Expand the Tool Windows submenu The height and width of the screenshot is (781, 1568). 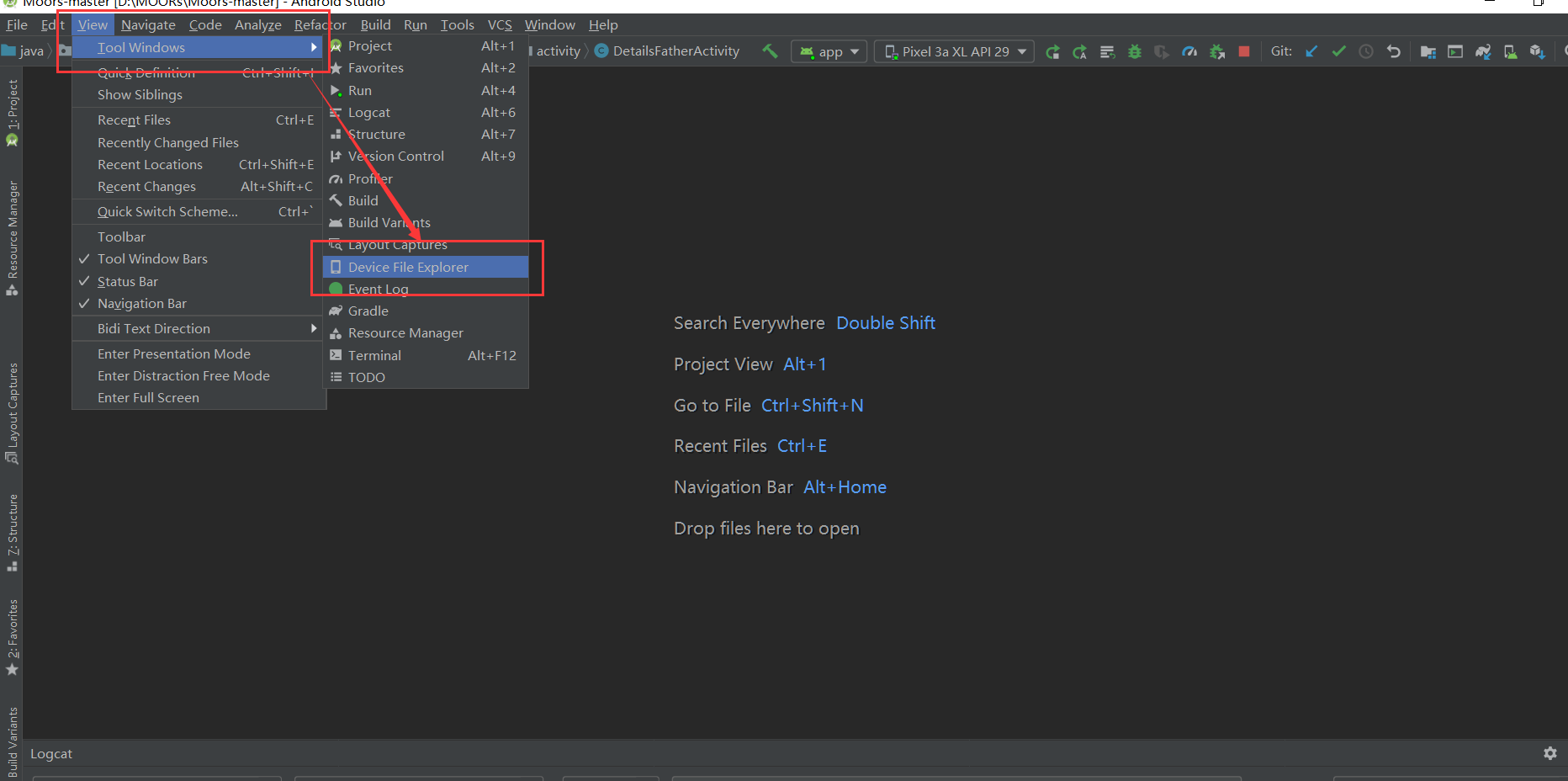pyautogui.click(x=199, y=48)
